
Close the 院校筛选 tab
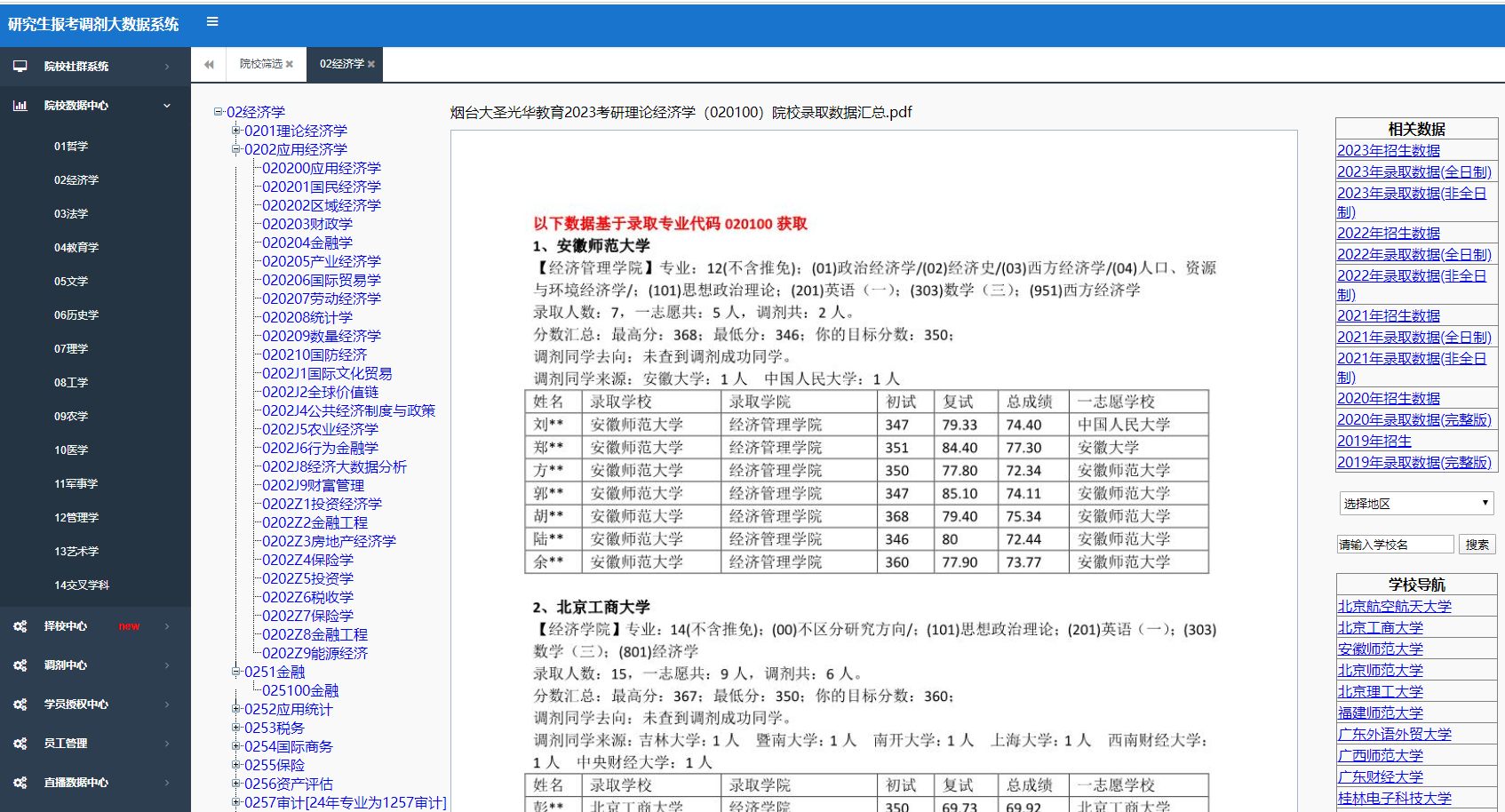[290, 65]
